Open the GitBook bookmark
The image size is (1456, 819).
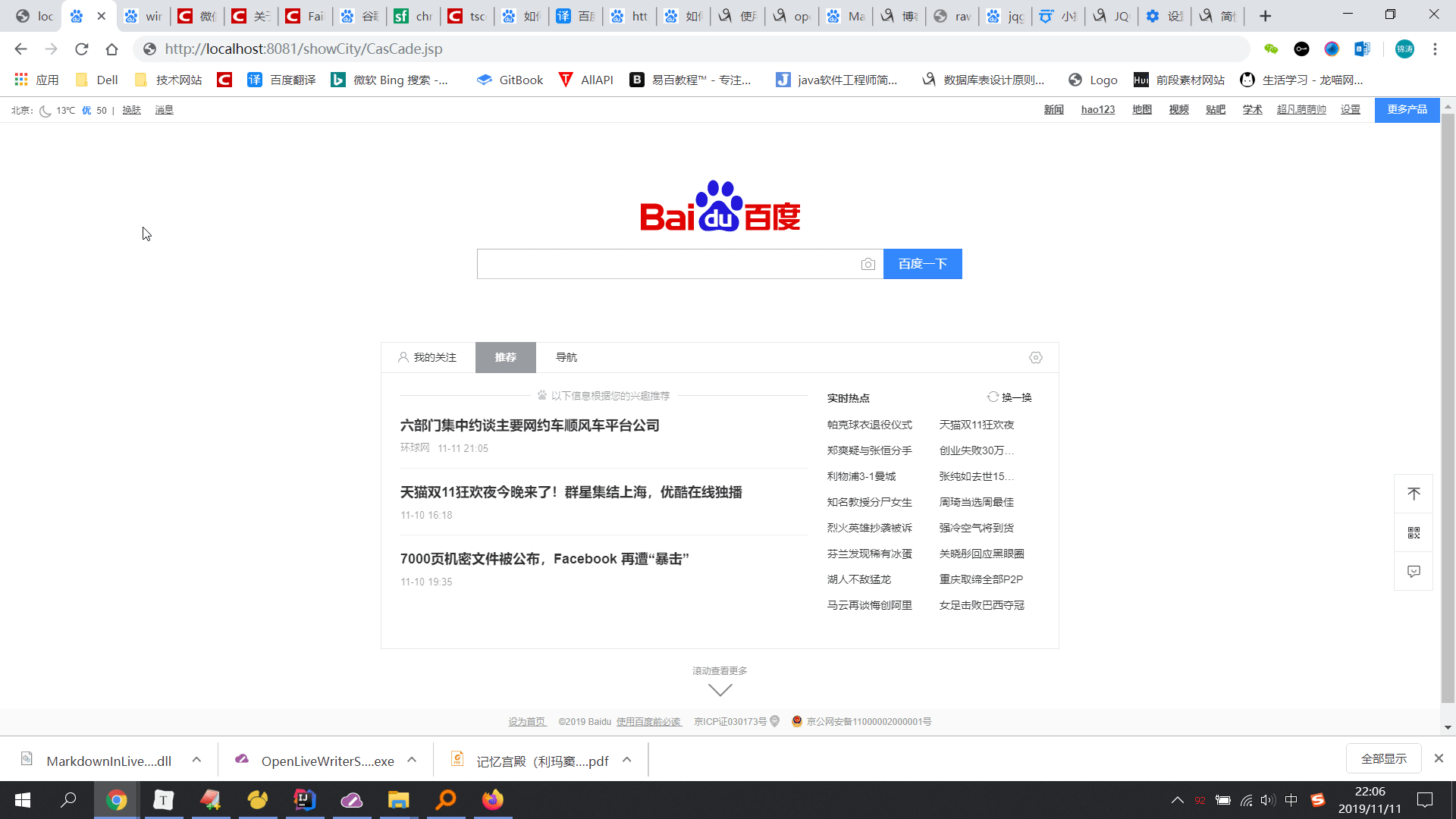[510, 79]
